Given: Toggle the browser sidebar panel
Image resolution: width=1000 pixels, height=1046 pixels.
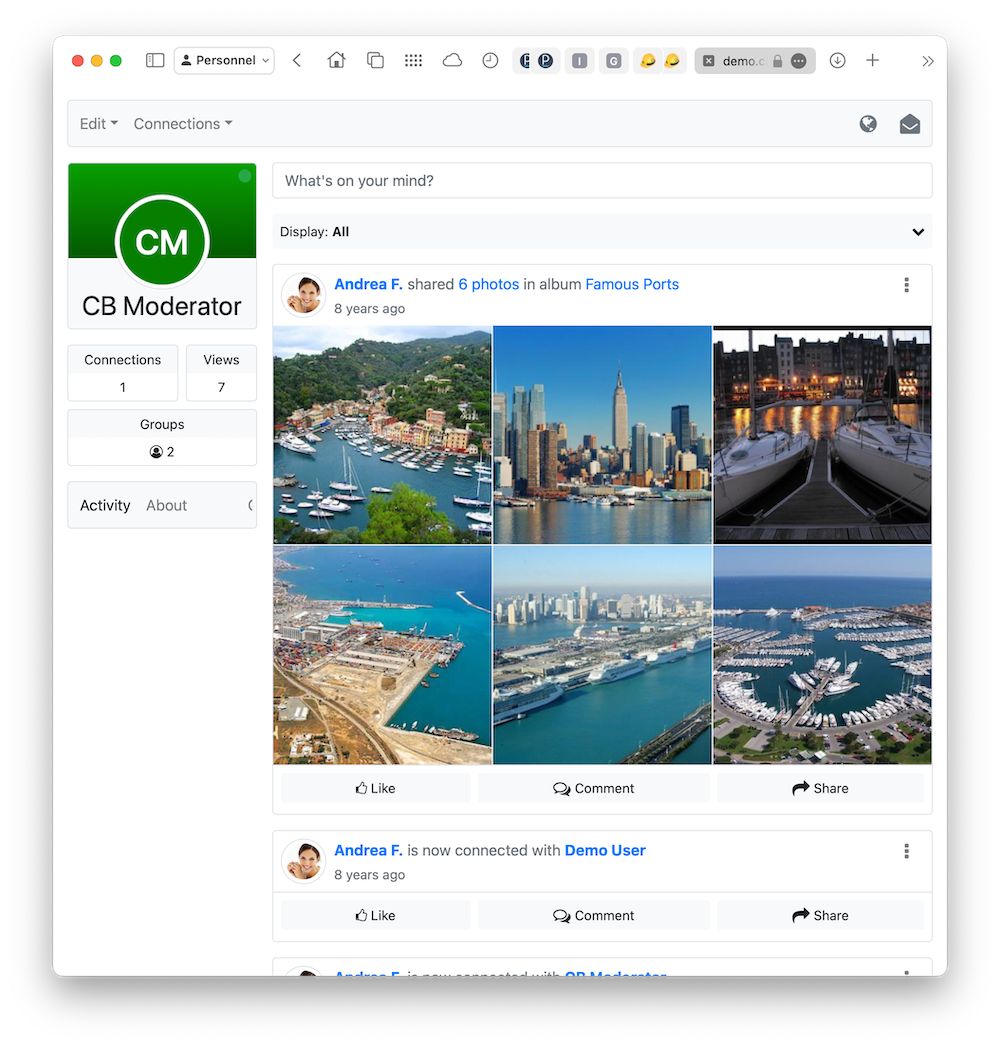Looking at the screenshot, I should point(155,61).
